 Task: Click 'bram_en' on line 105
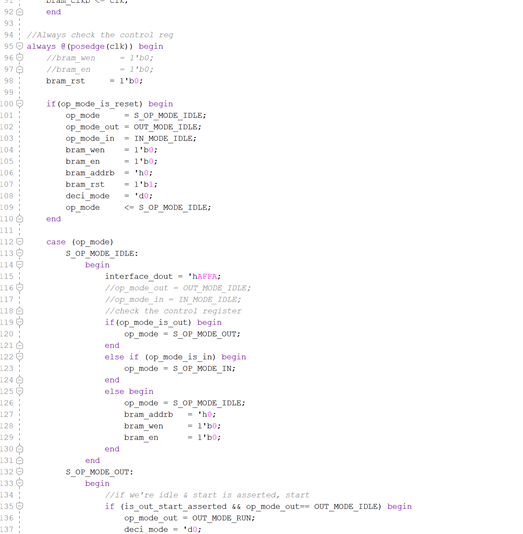click(x=83, y=161)
